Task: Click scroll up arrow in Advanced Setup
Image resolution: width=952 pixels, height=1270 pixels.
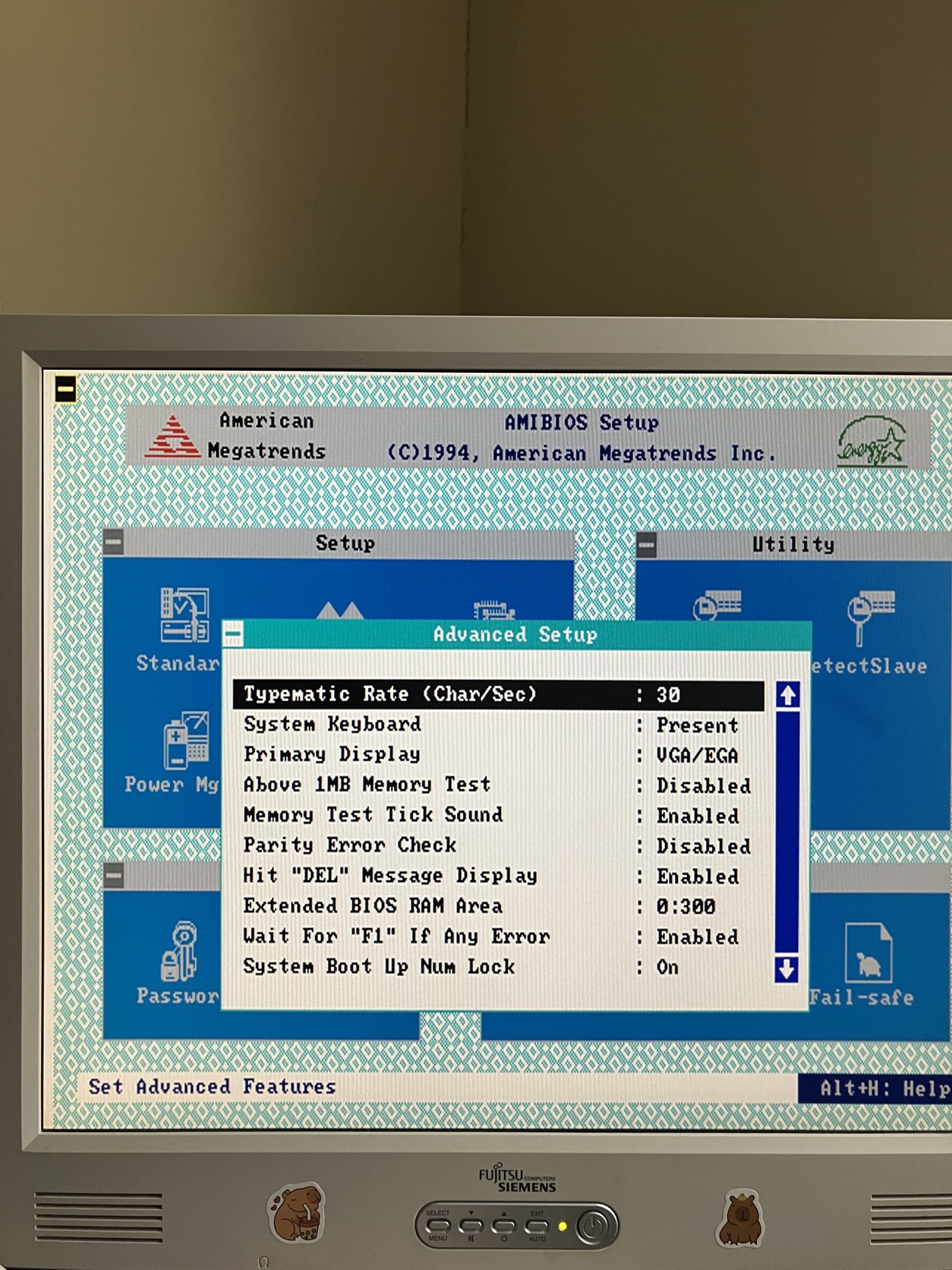Action: pyautogui.click(x=787, y=694)
